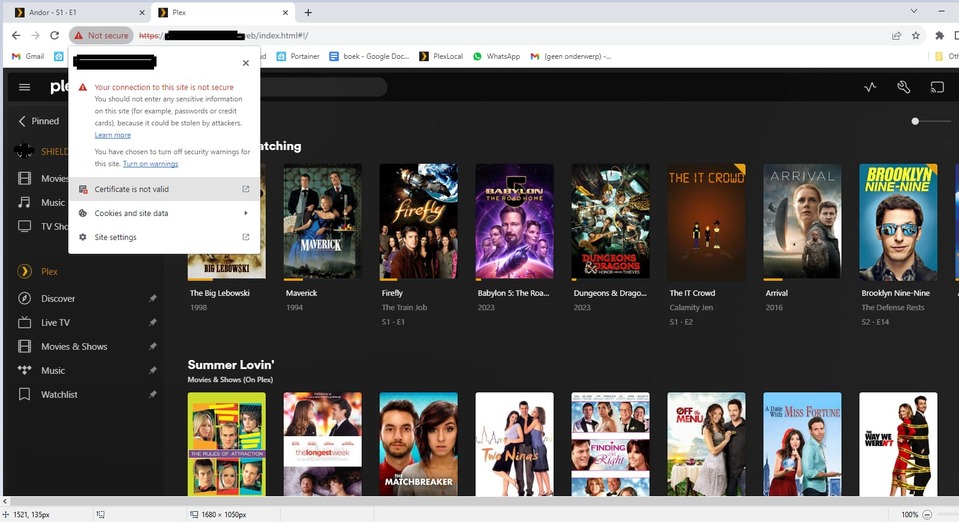This screenshot has width=959, height=522.
Task: Open (geen onderwerp) bookmark
Action: tap(570, 56)
